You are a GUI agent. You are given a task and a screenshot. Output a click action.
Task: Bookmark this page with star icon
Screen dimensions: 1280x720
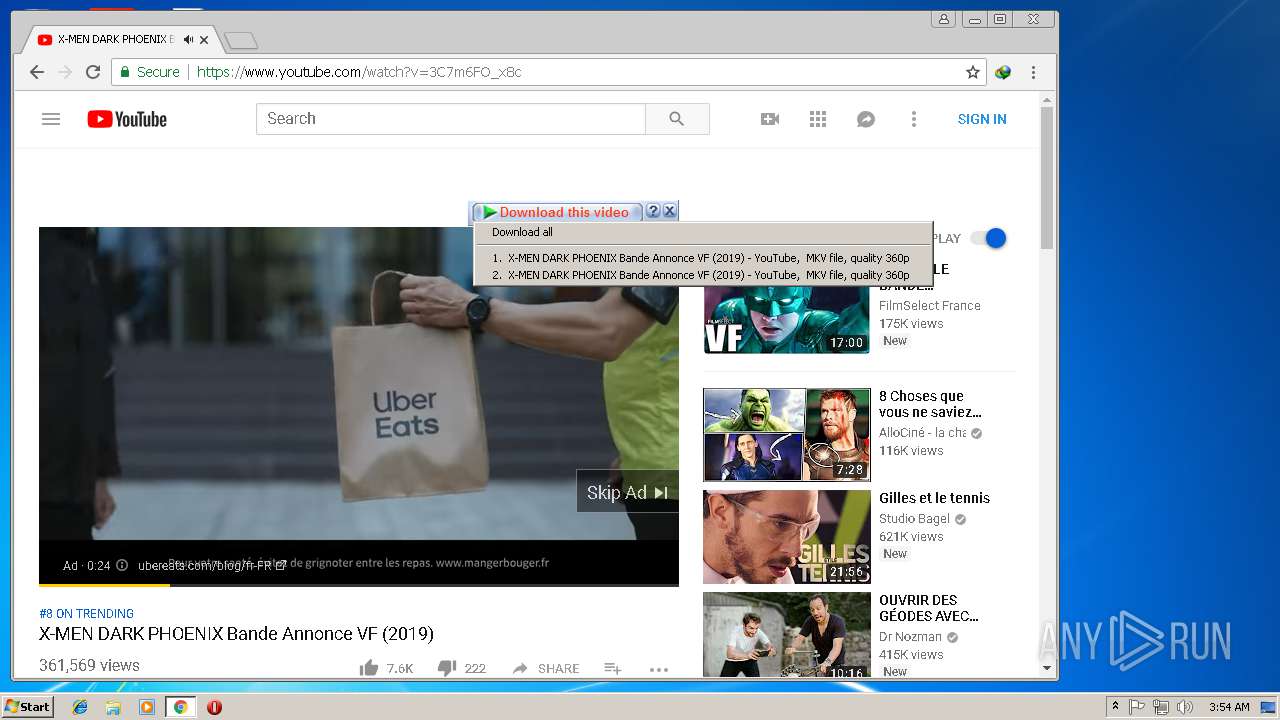972,72
